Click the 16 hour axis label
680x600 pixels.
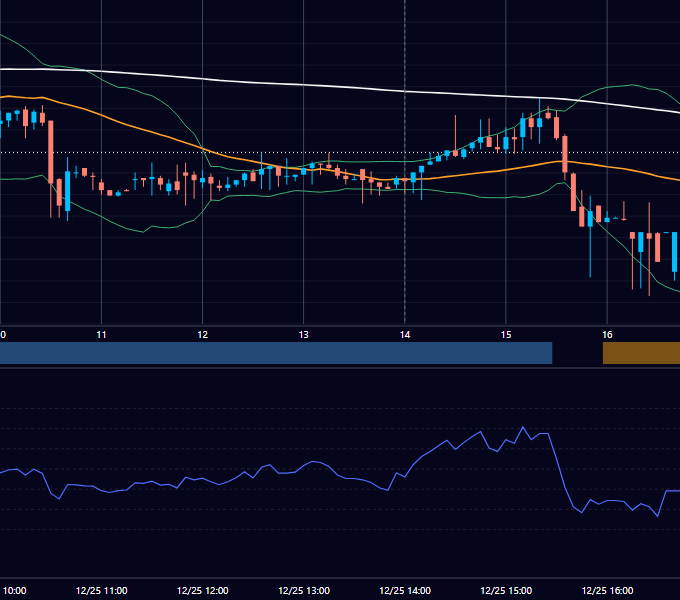coord(607,335)
